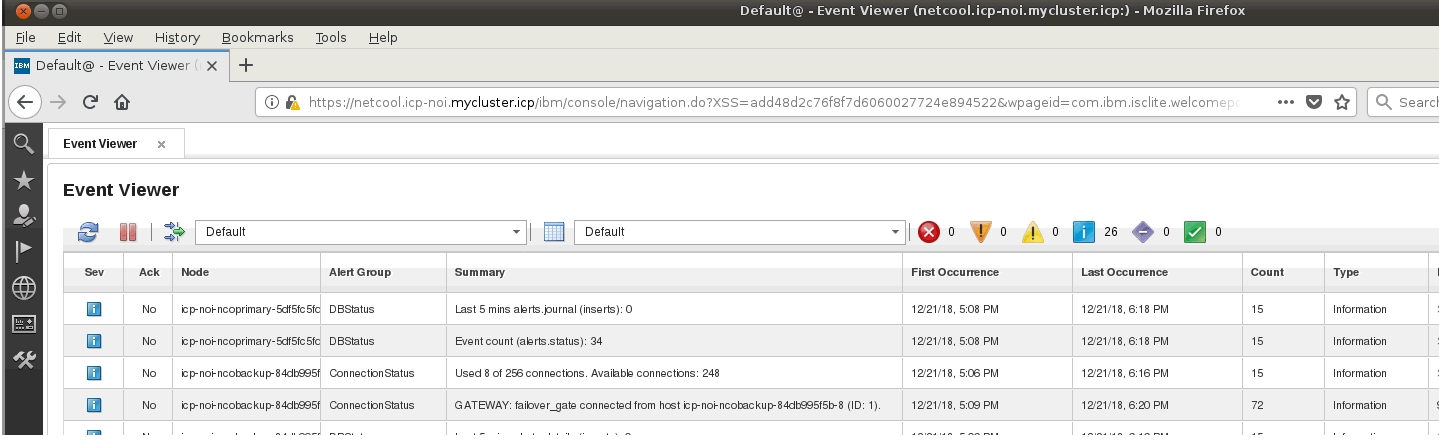Viewport: 1439px width, 441px height.
Task: Sort by the Node column header
Action: 247,272
